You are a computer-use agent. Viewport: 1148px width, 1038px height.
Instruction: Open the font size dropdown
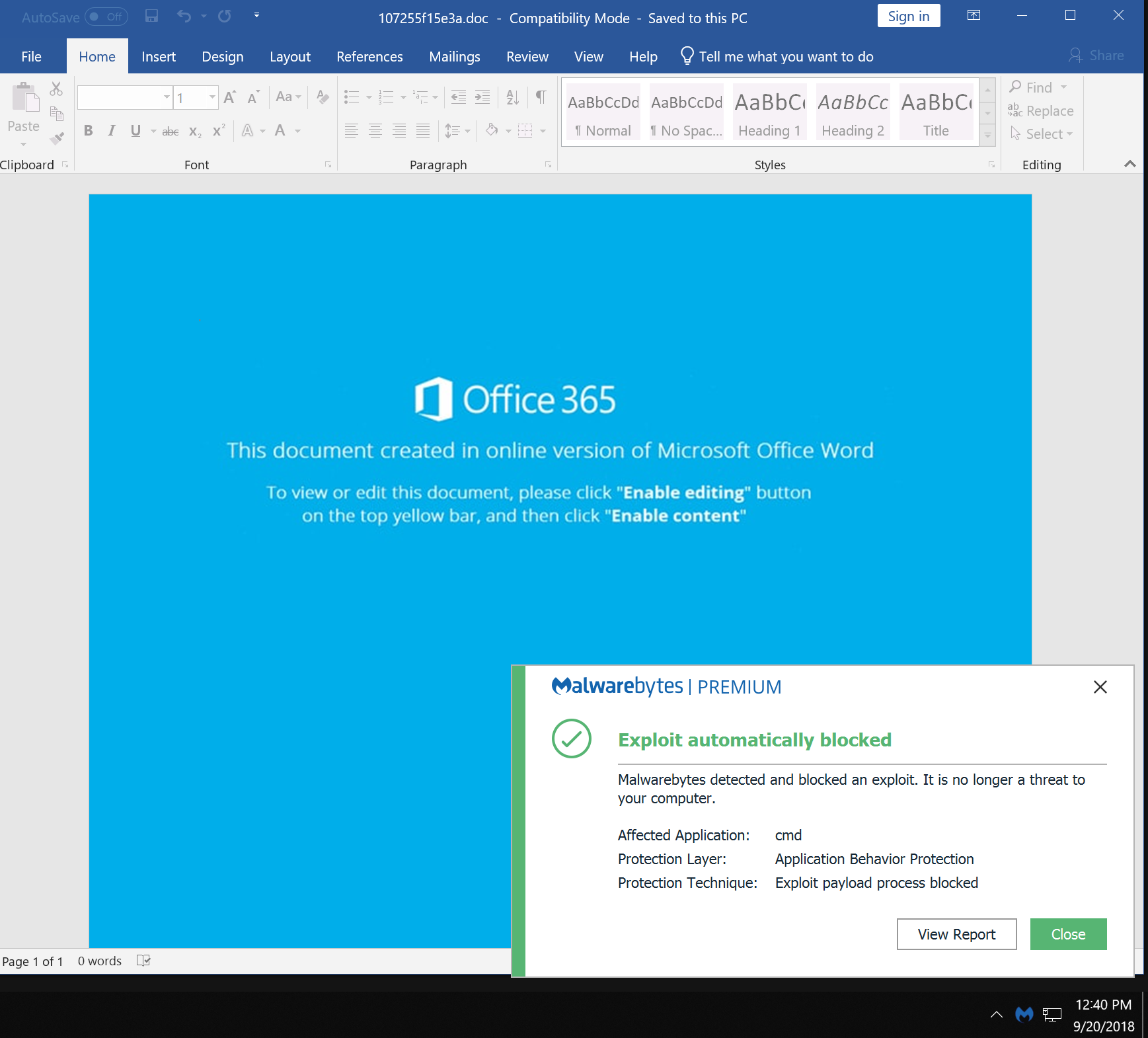(x=212, y=98)
